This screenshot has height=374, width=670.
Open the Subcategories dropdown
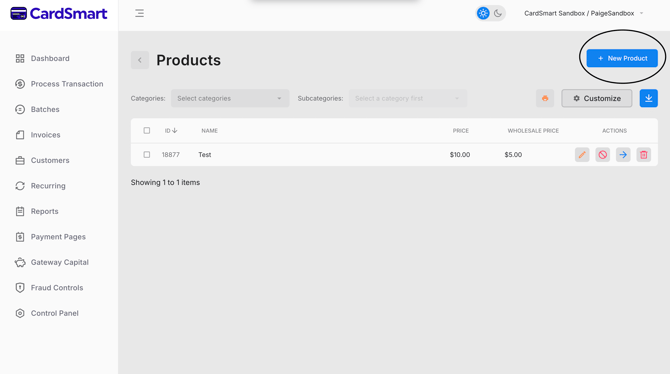pos(408,98)
